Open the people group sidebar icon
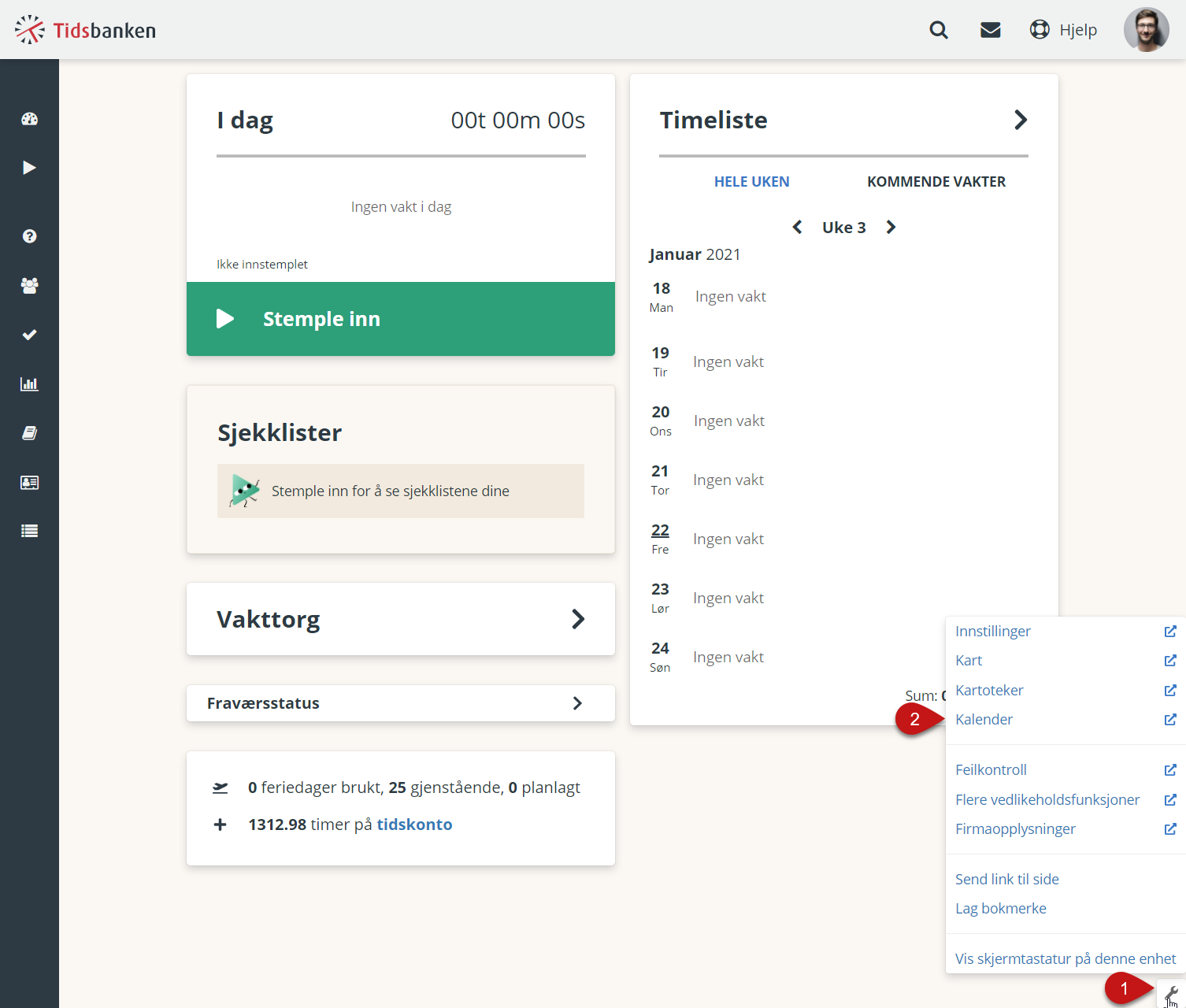The height and width of the screenshot is (1008, 1186). coord(29,286)
